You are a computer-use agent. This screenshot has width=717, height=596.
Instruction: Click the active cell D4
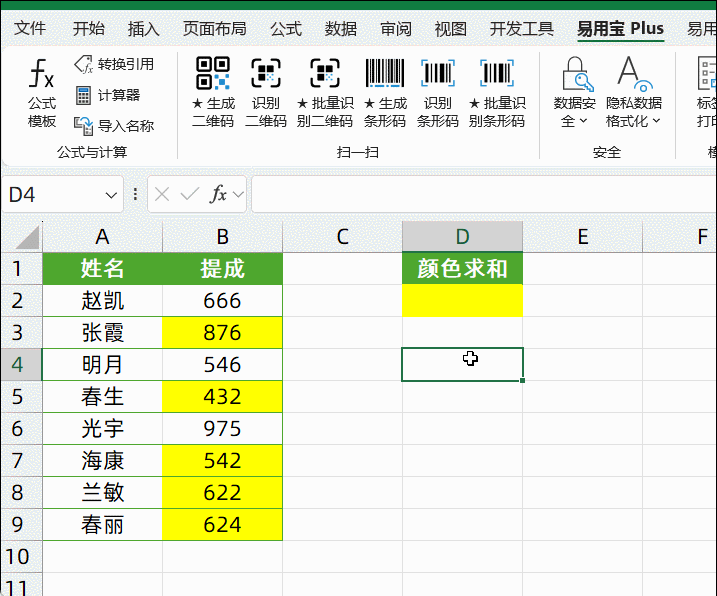pyautogui.click(x=462, y=365)
